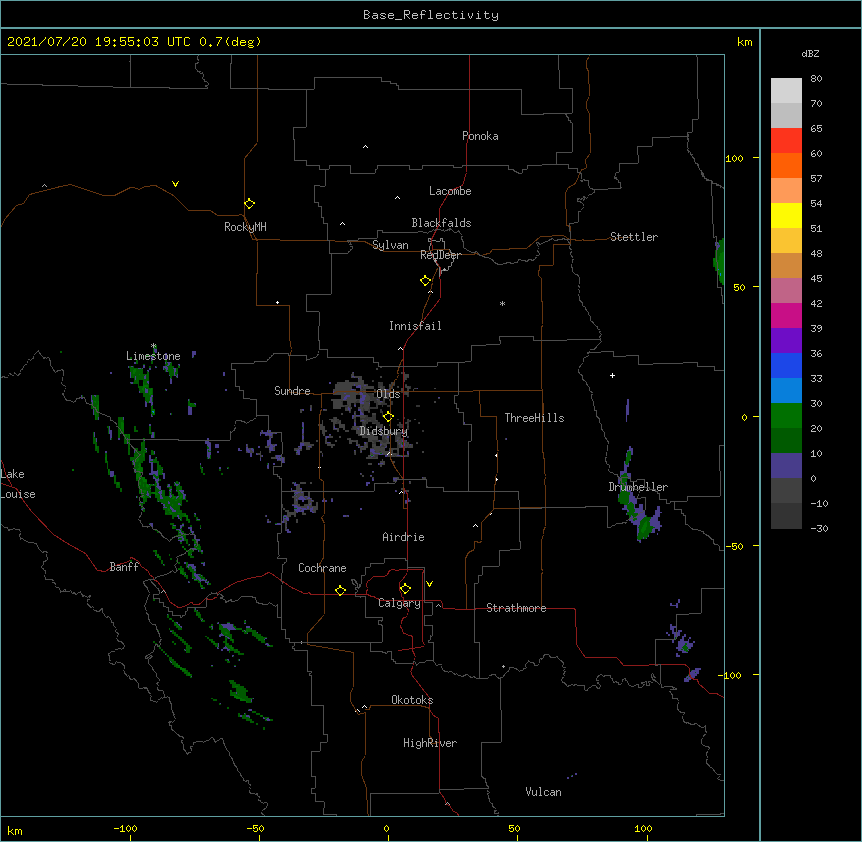This screenshot has width=862, height=842.
Task: Click the Okotoks map label
Action: 412,700
